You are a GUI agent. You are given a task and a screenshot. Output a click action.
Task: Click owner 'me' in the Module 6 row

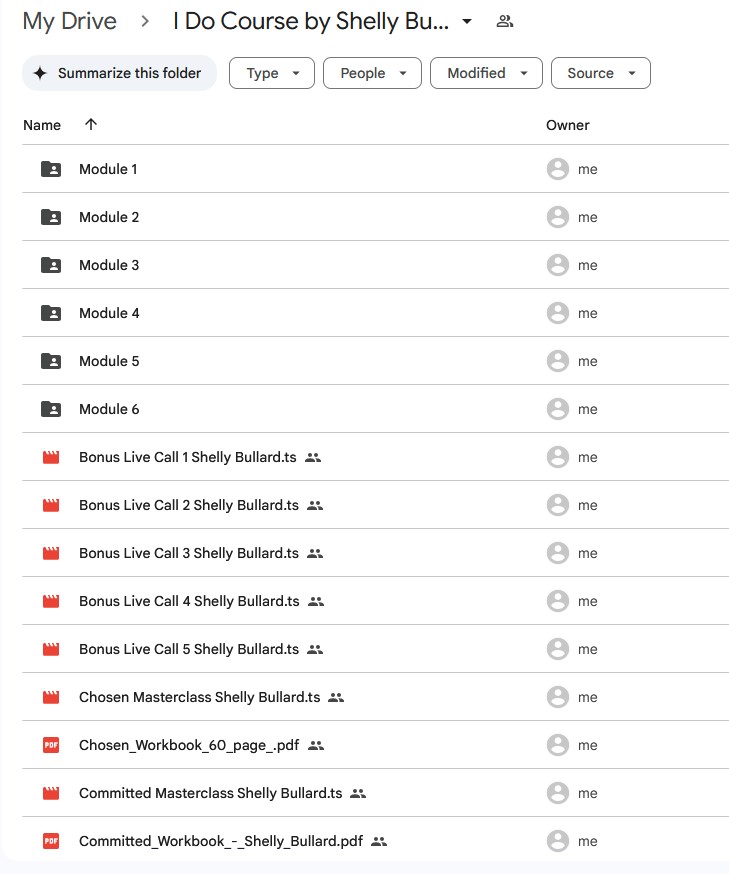pyautogui.click(x=587, y=409)
